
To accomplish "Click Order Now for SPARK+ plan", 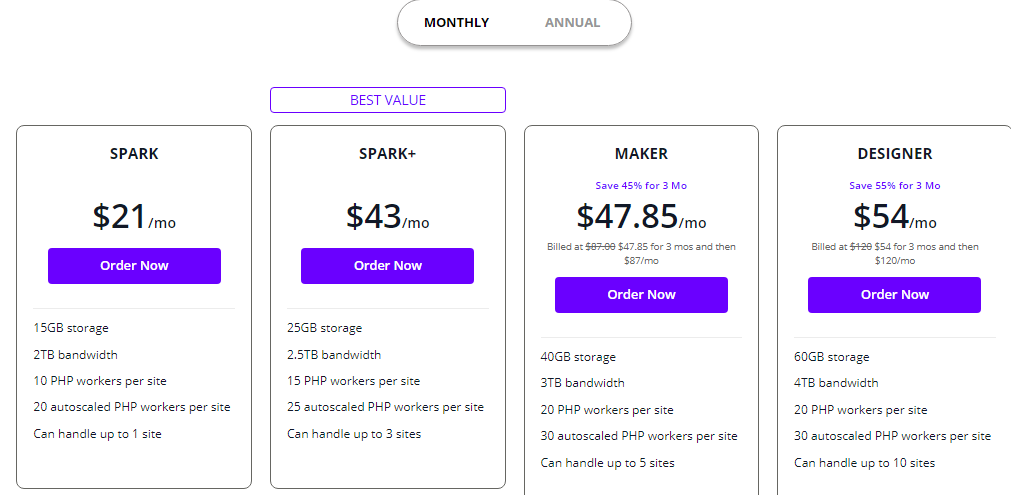I will click(387, 266).
